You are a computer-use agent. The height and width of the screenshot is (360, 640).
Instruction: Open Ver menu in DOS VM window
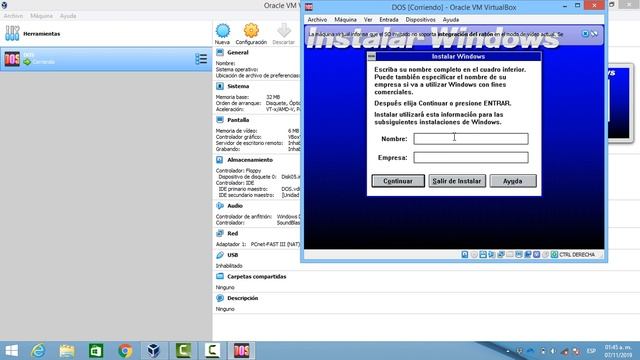368,20
